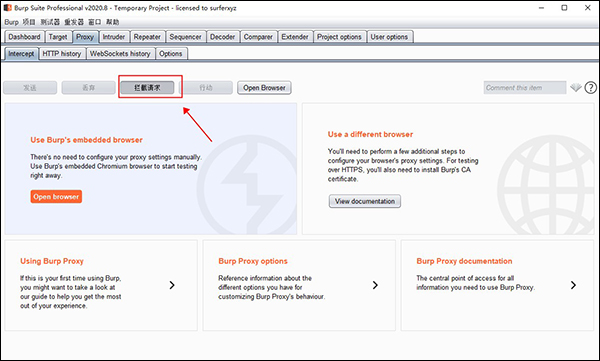Switch to the Sequencer tab
This screenshot has width=600, height=361.
(186, 37)
